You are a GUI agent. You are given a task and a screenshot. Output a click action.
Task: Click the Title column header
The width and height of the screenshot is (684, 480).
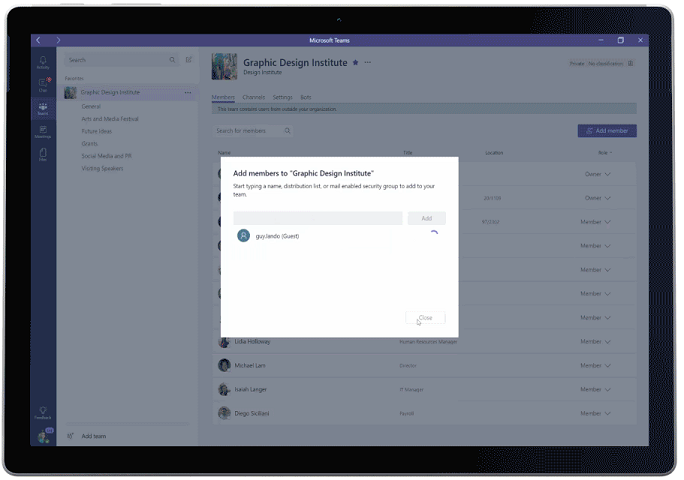(408, 153)
